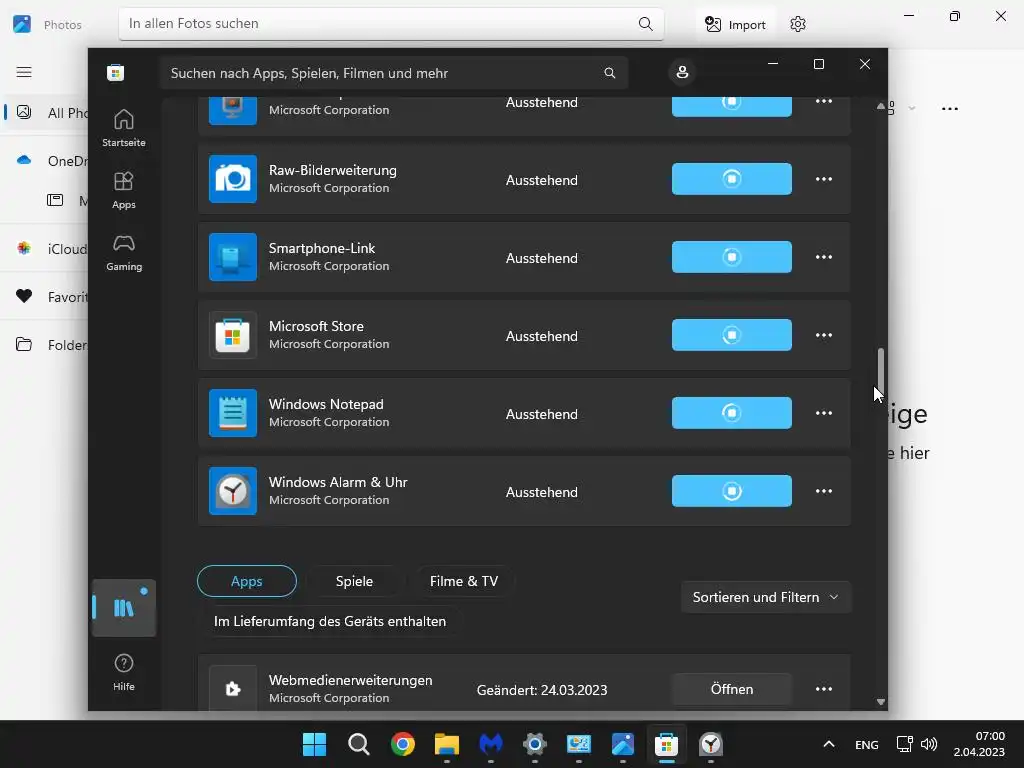1024x768 pixels.
Task: Open Photos more options ellipsis
Action: (950, 109)
